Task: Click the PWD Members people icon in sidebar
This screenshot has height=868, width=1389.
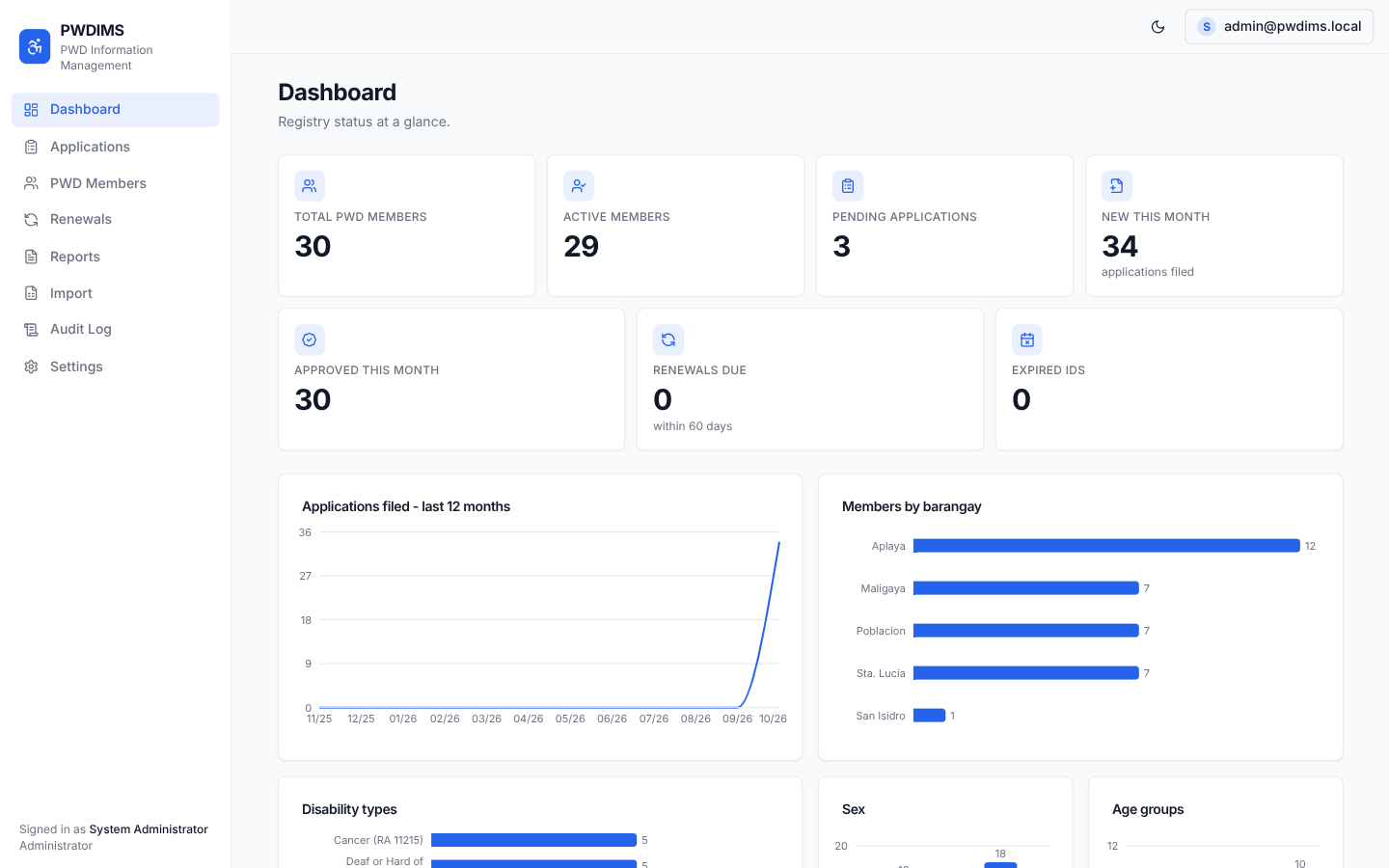Action: [31, 183]
